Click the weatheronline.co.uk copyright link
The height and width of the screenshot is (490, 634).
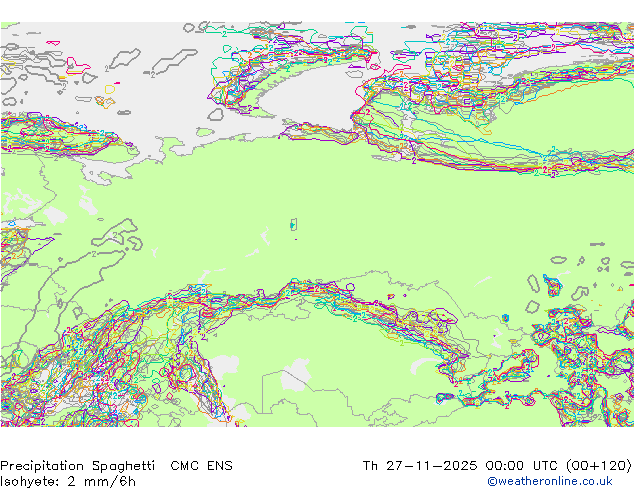click(x=550, y=481)
